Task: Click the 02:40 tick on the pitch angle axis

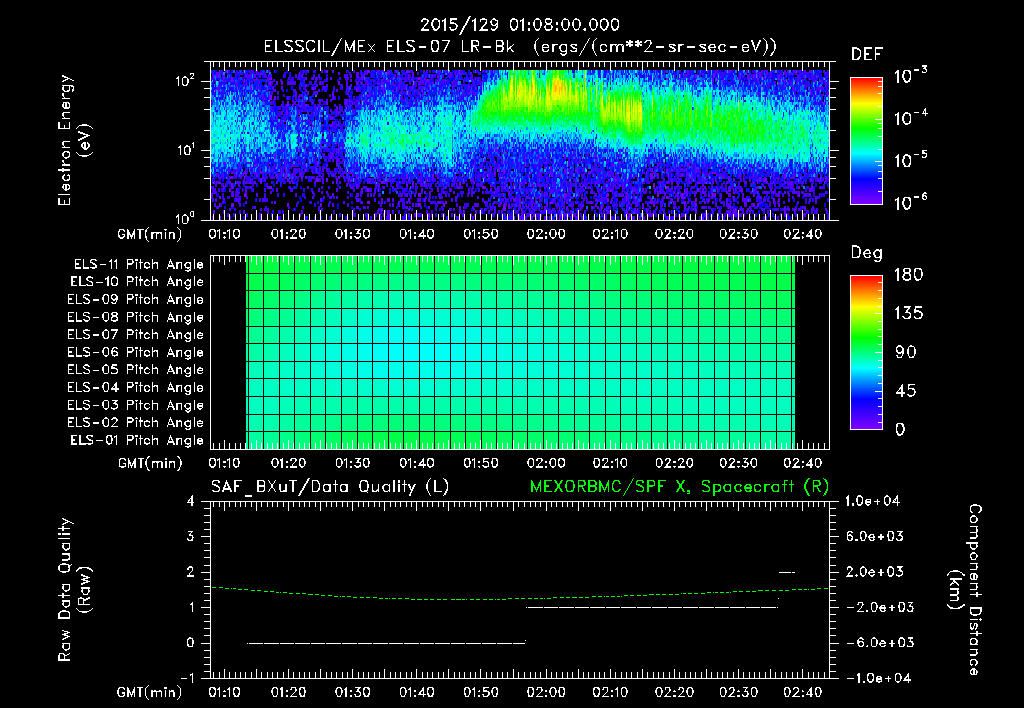Action: (x=803, y=464)
